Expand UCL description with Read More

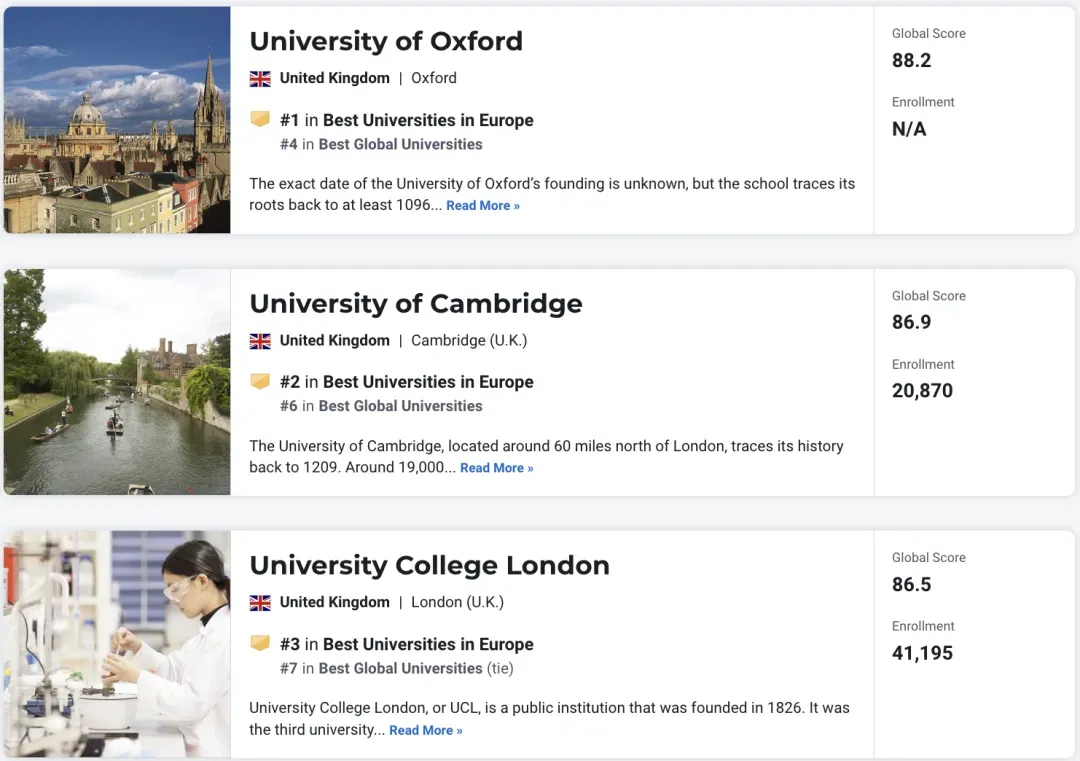pos(426,731)
